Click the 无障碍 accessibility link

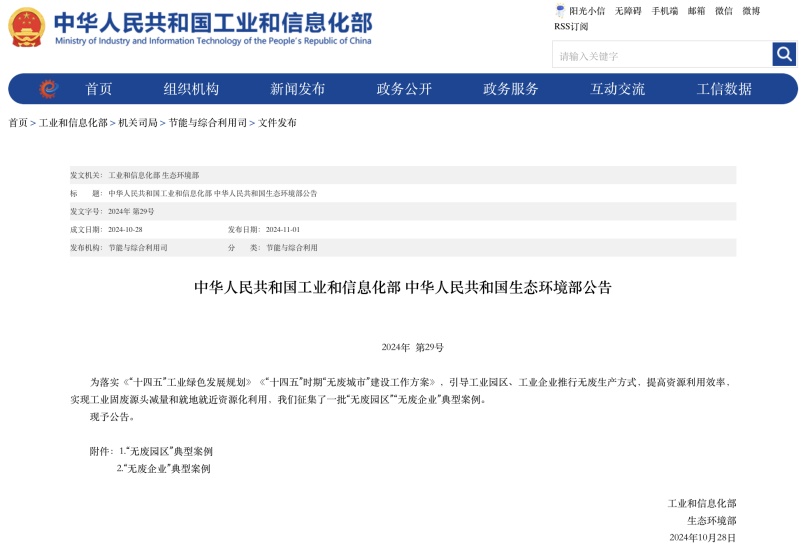[628, 11]
